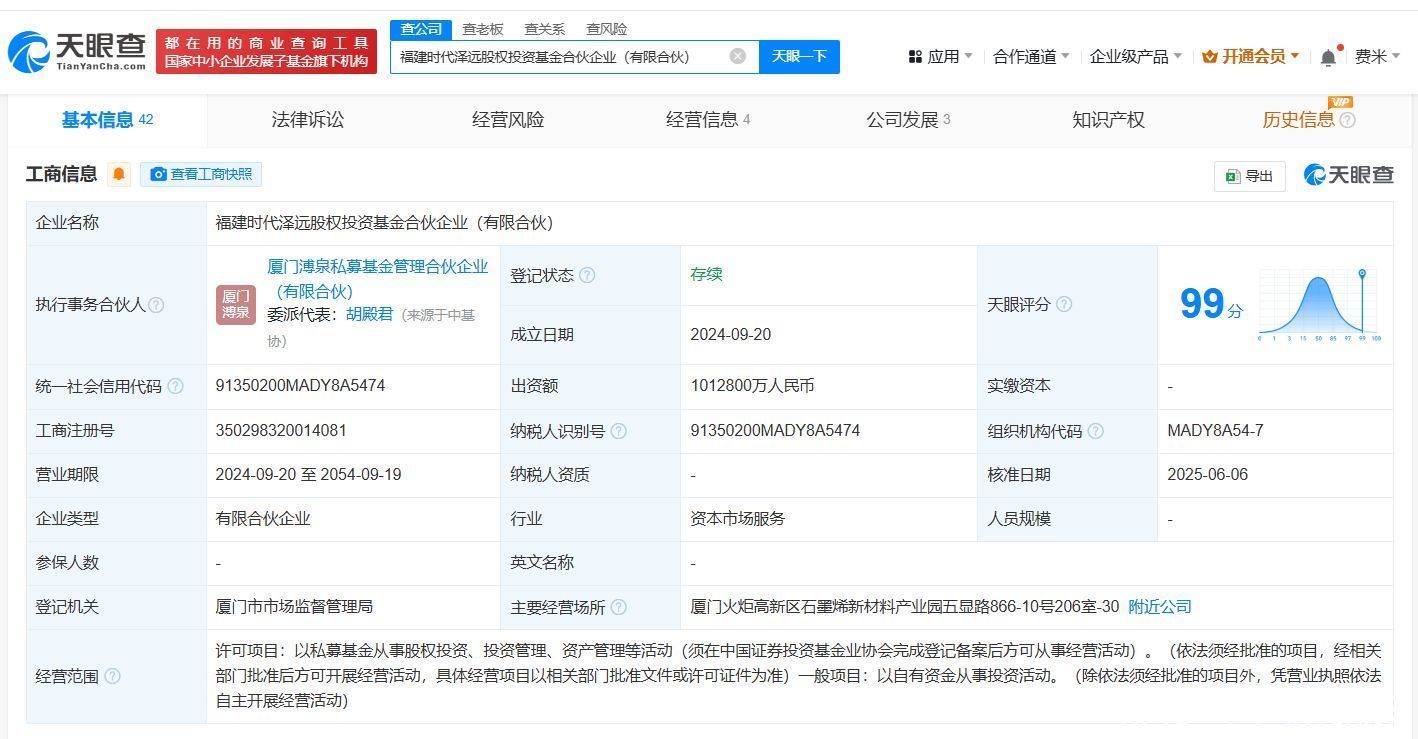Expand the 应用 dropdown menu
Viewport: 1418px width, 739px height.
coord(940,57)
